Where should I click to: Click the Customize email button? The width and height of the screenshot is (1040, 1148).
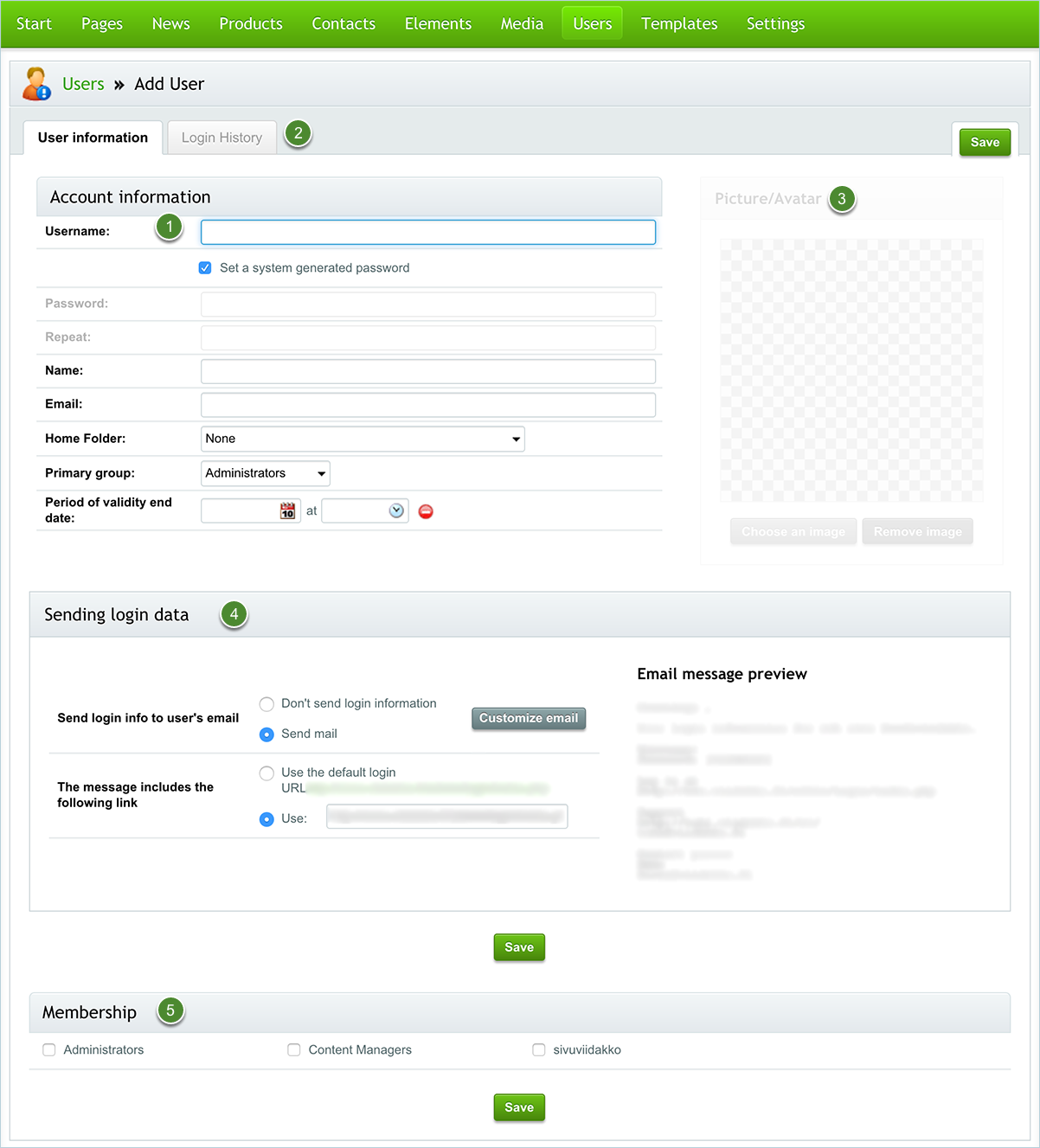pos(529,718)
